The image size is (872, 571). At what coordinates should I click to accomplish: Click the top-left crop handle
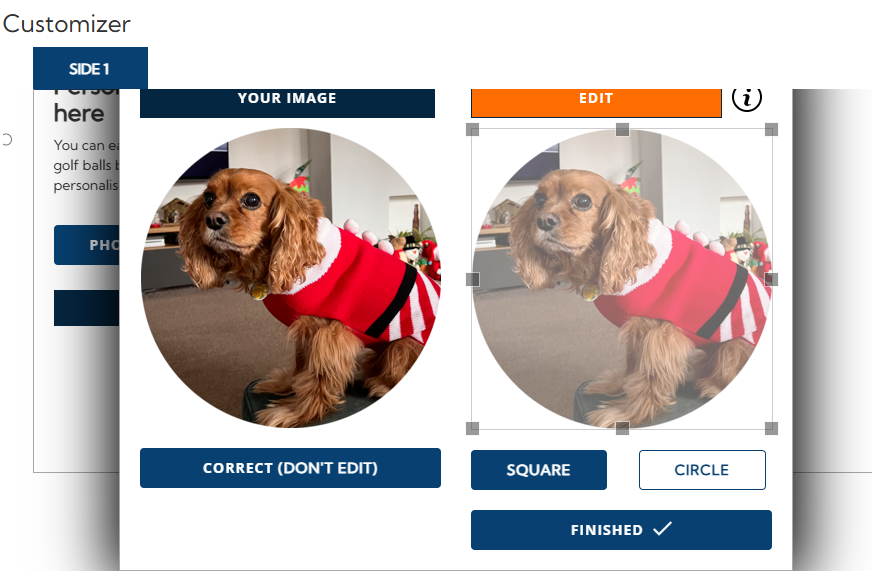pyautogui.click(x=472, y=130)
